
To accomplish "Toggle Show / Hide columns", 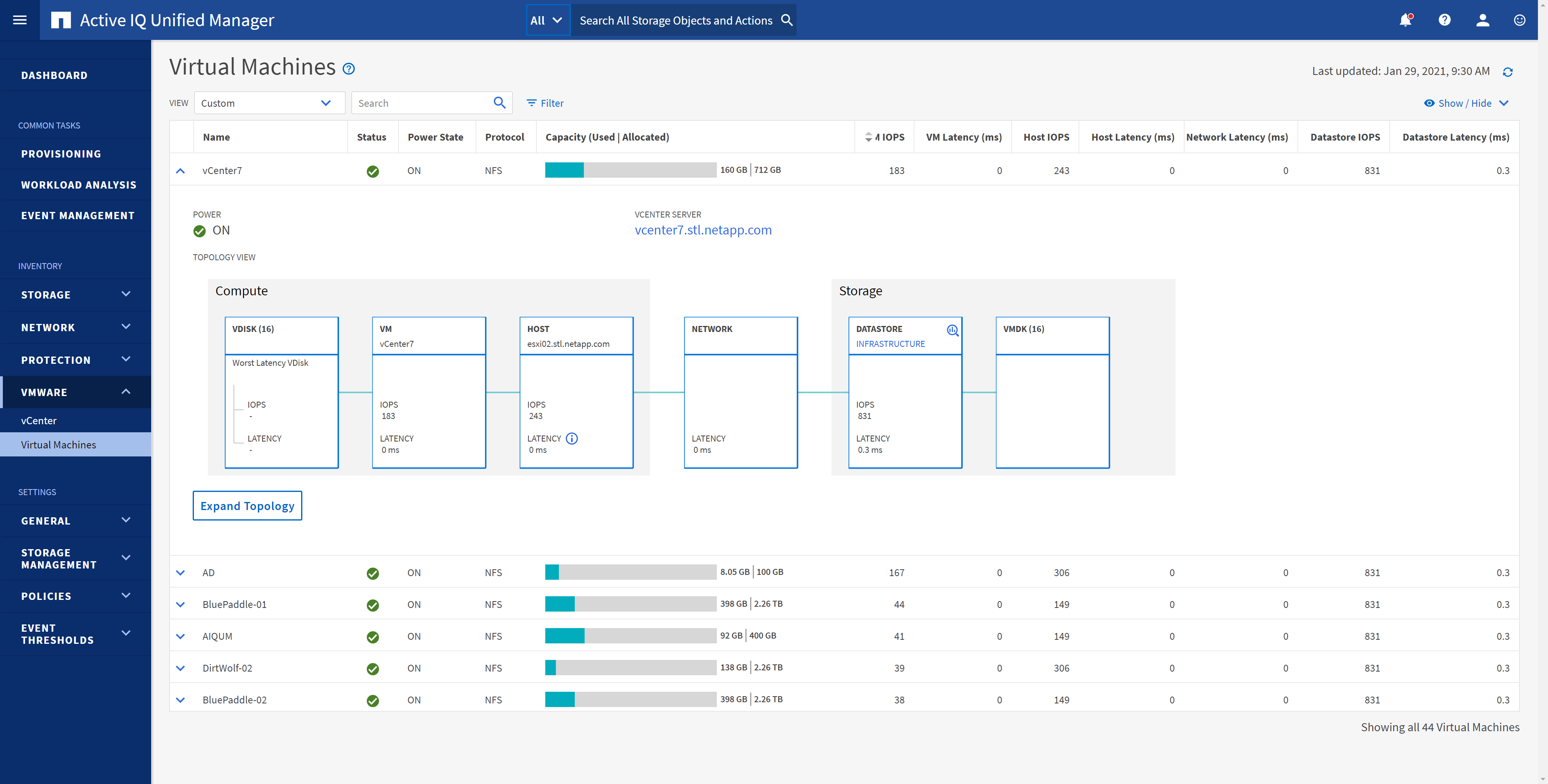I will (x=1466, y=103).
